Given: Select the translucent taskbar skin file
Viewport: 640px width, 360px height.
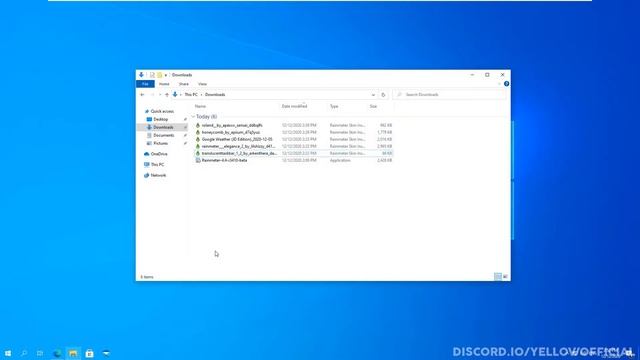Looking at the screenshot, I should pos(293,153).
